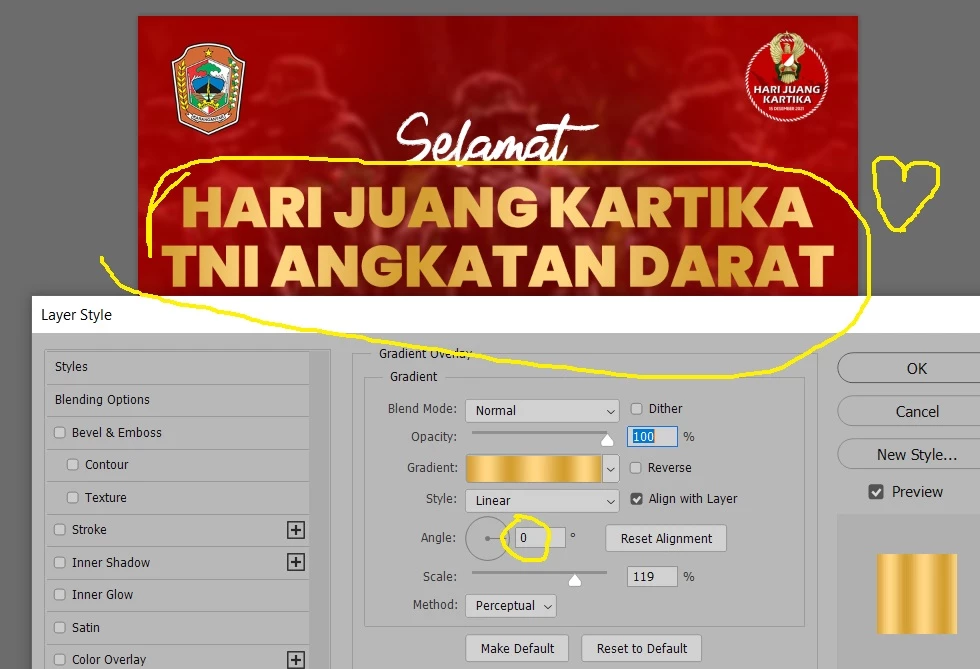
Task: Enable the Satin checkbox
Action: tap(60, 627)
